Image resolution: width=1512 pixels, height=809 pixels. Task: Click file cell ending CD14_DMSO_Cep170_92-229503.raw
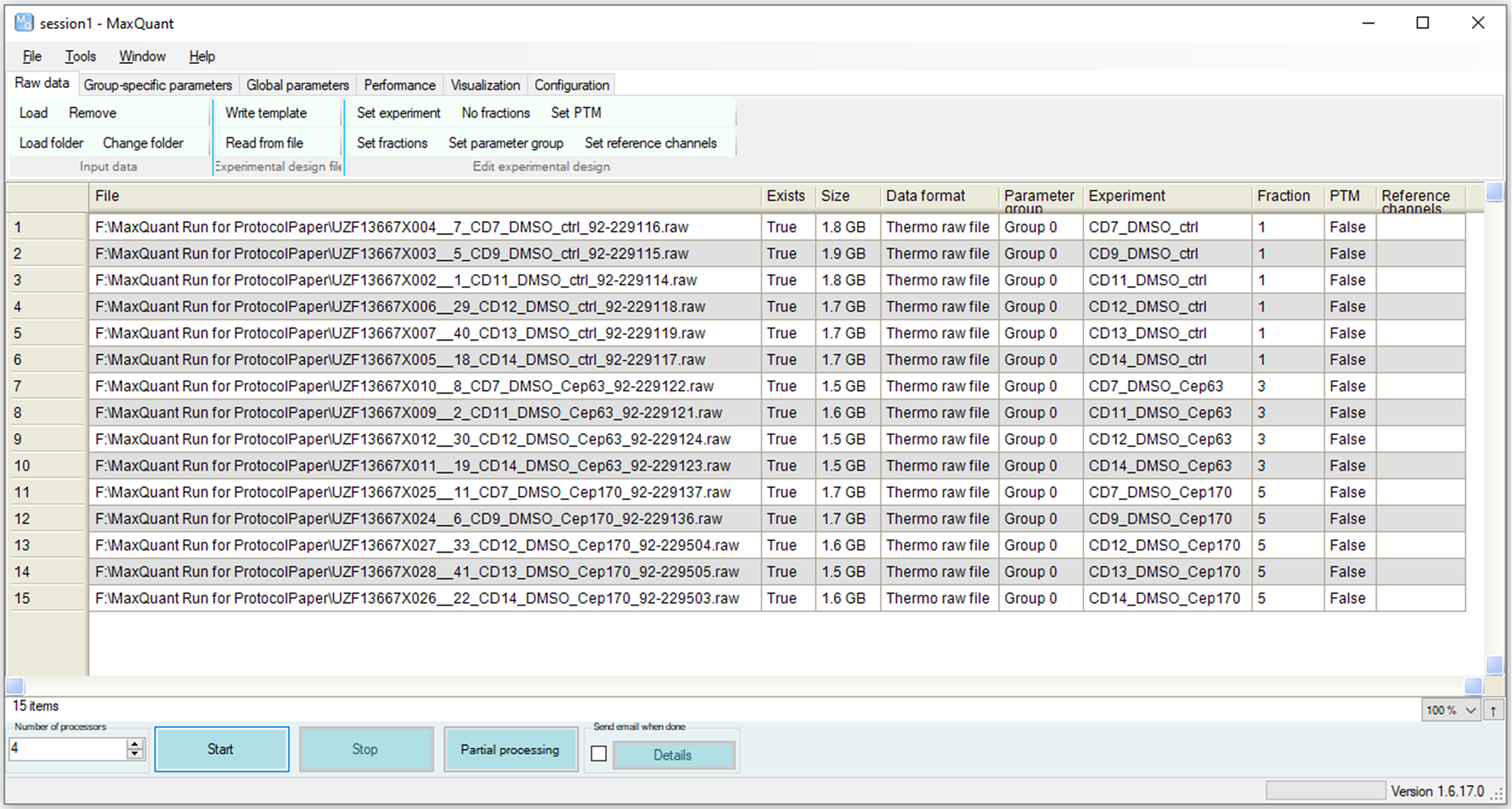point(425,598)
